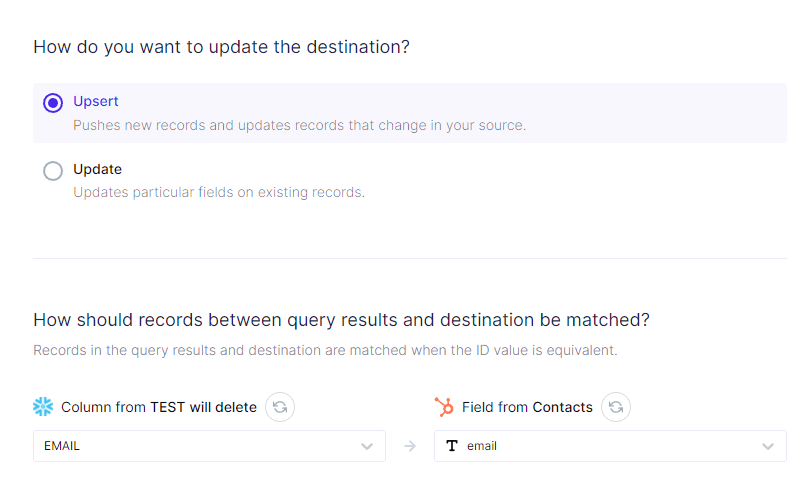Screen dimensions: 805x493
Task: Click the Update option label
Action: pos(97,170)
